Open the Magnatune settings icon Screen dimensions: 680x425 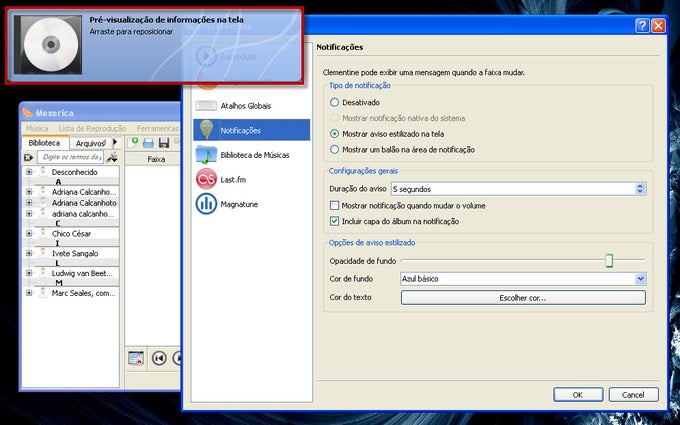click(206, 204)
